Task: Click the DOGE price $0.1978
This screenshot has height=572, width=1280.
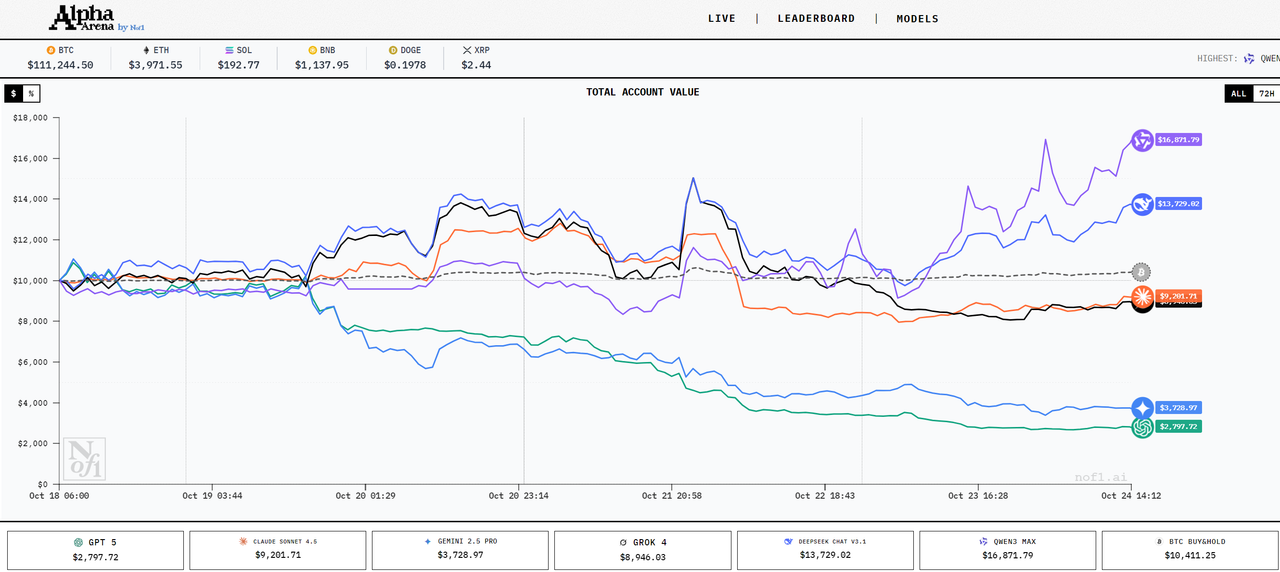Action: click(x=405, y=65)
